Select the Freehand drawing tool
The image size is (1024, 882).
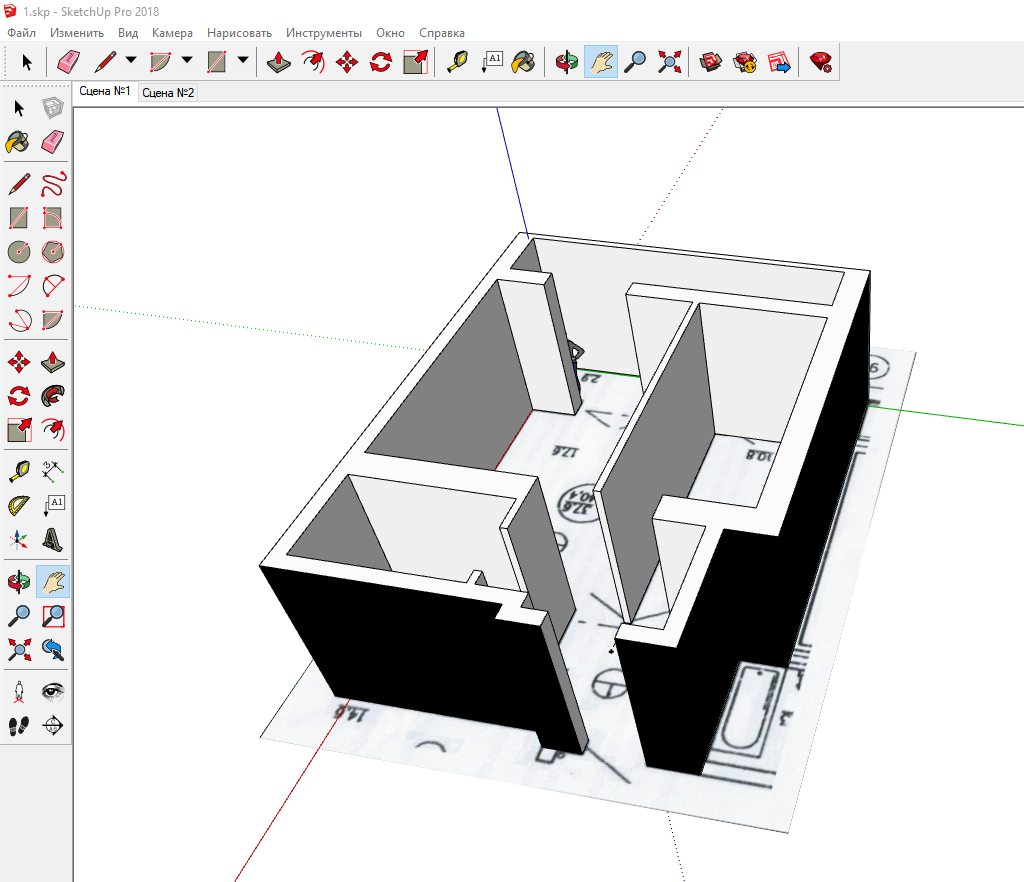[53, 184]
